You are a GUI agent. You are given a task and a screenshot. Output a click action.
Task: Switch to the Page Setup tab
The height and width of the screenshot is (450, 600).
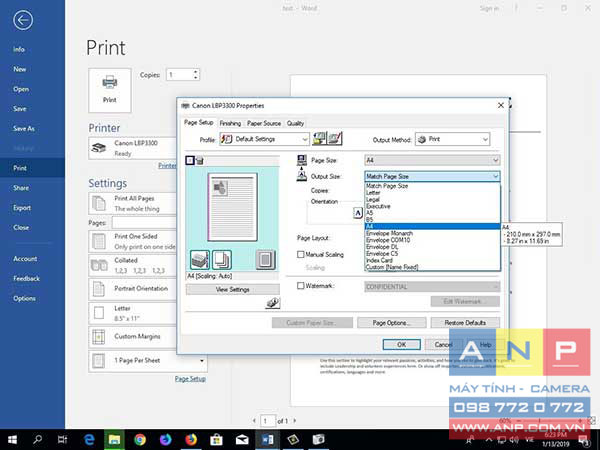(x=199, y=122)
